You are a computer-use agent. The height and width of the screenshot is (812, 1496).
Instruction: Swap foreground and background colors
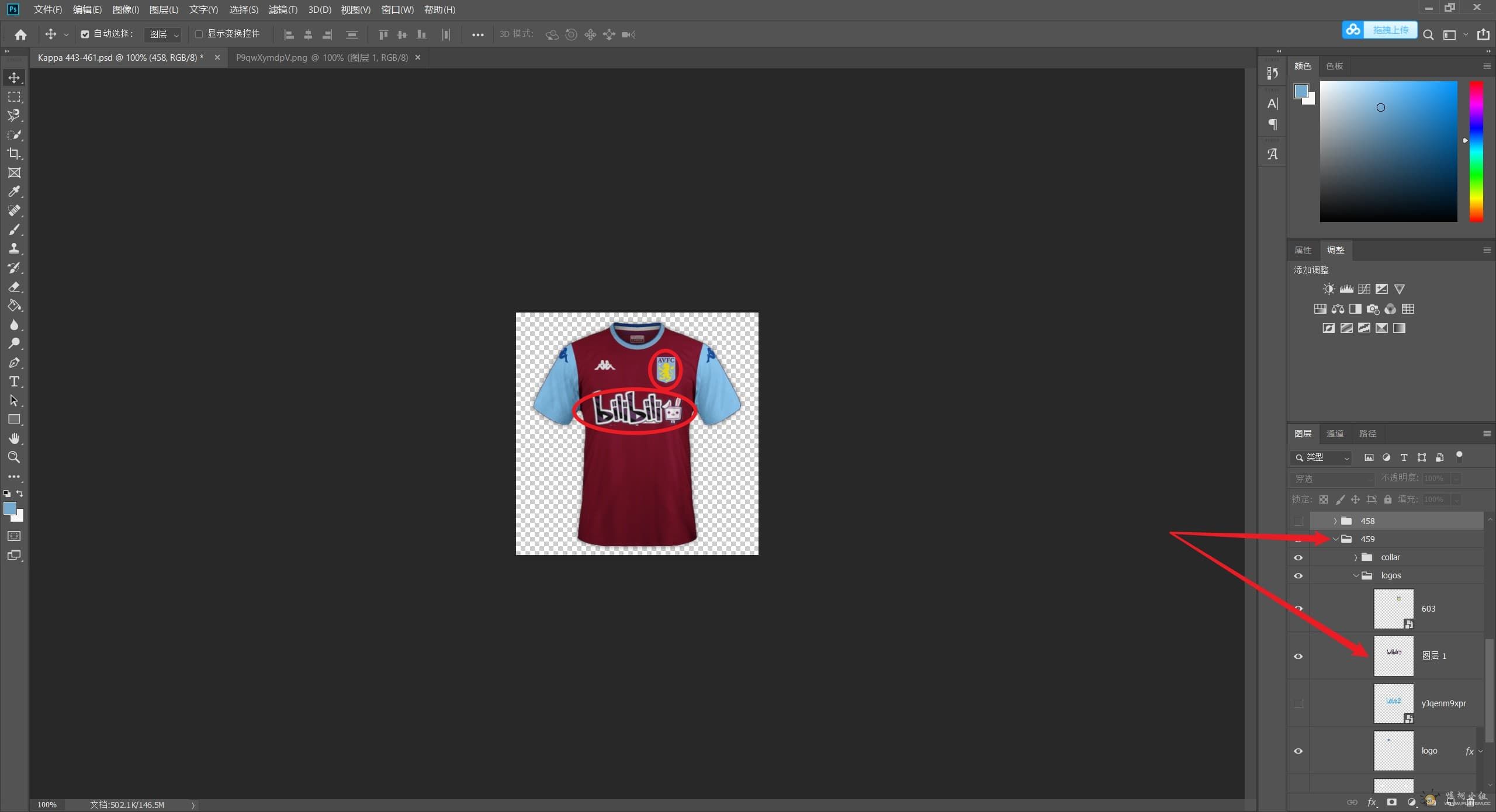pos(19,494)
